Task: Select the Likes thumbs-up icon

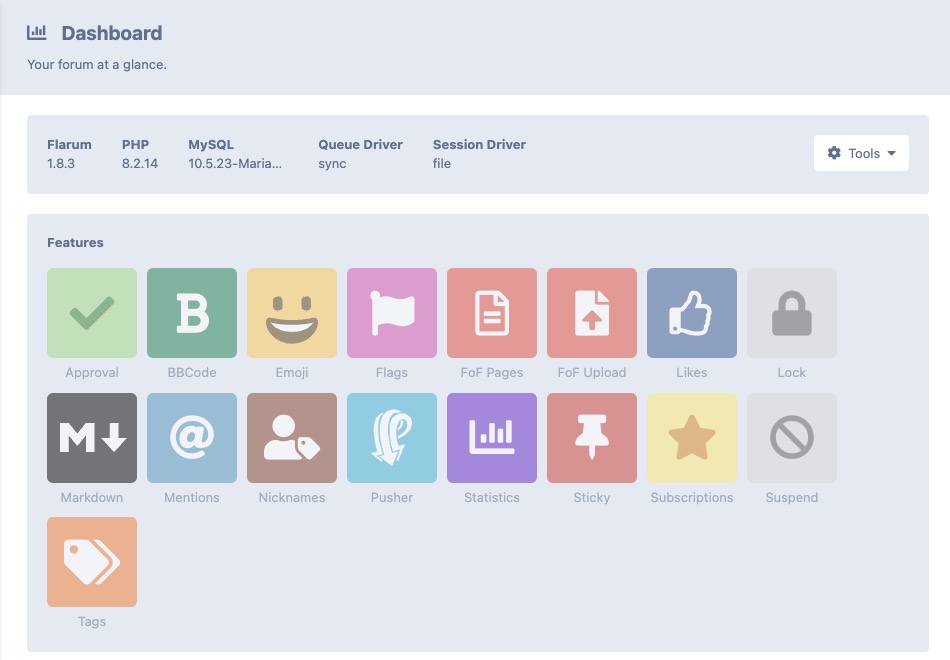Action: 691,312
